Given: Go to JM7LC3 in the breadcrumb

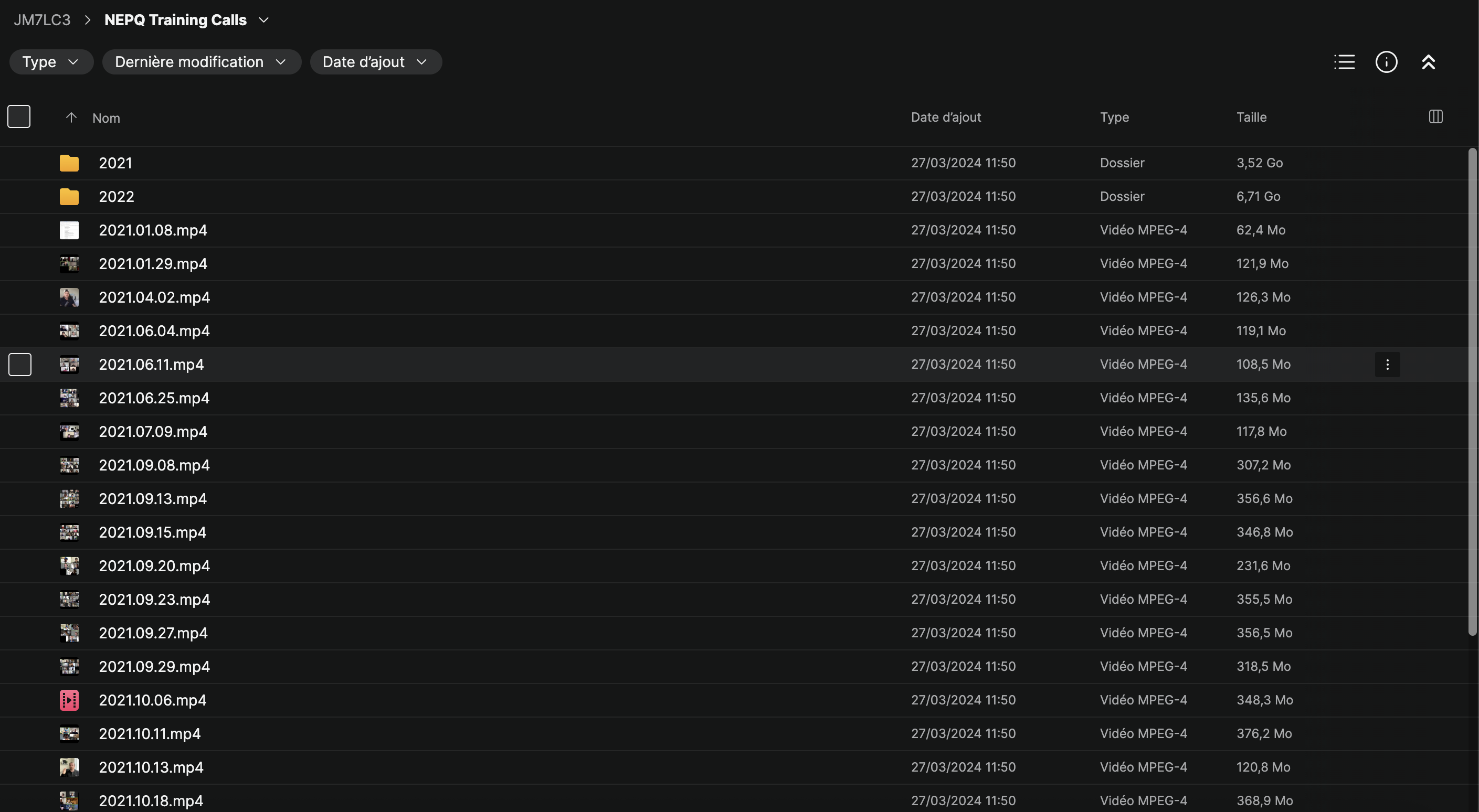Looking at the screenshot, I should click(42, 20).
